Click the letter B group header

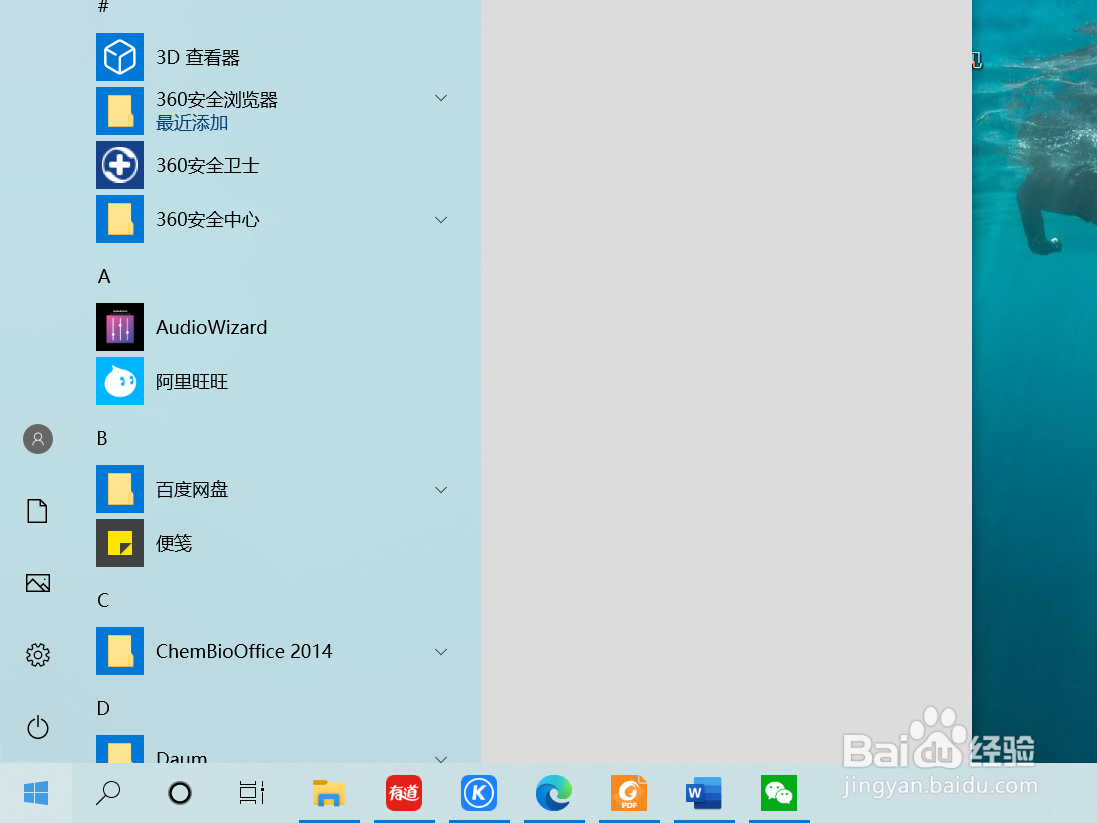point(102,438)
